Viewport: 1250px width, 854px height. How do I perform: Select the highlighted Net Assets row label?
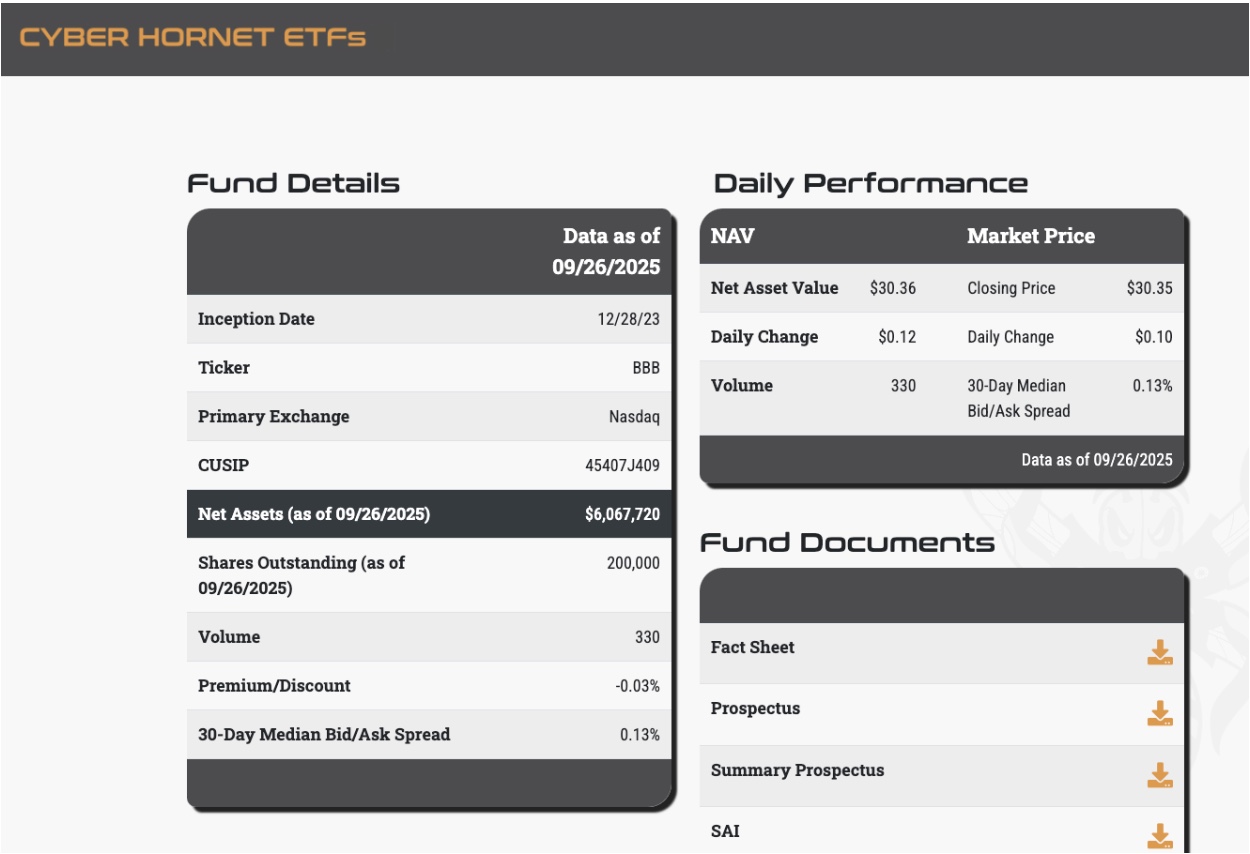point(313,514)
